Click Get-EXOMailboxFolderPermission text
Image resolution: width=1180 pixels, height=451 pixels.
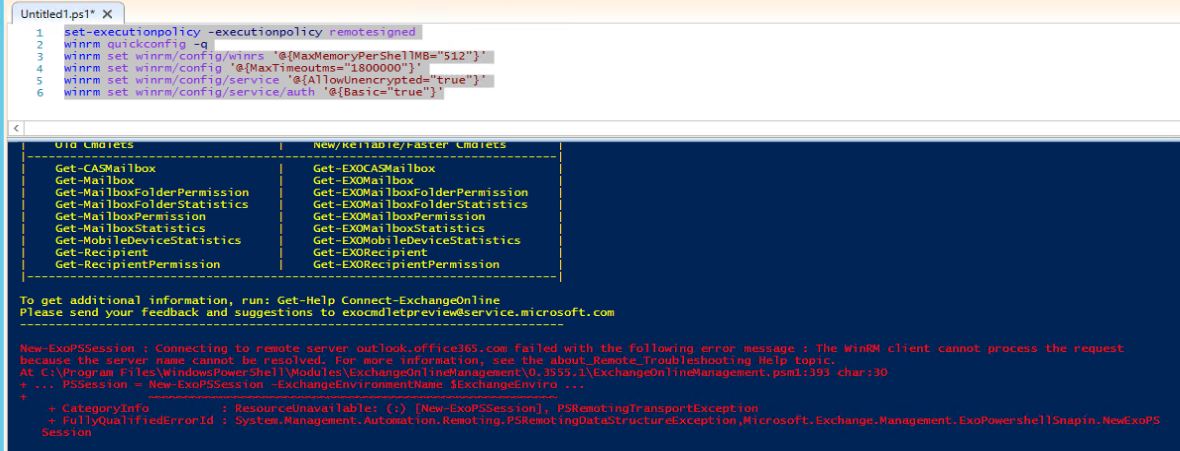(x=421, y=193)
